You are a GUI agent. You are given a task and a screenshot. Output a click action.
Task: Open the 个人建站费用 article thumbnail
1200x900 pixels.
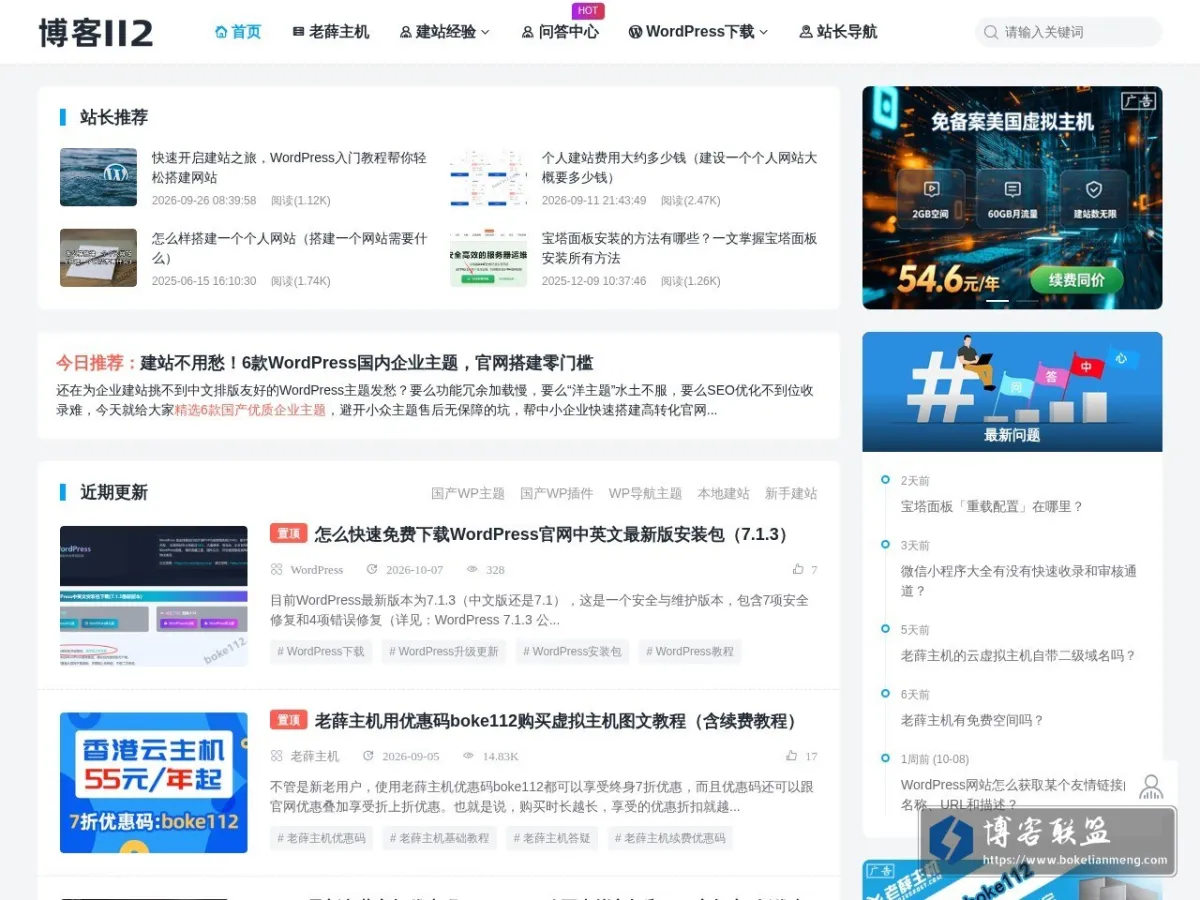(x=488, y=177)
